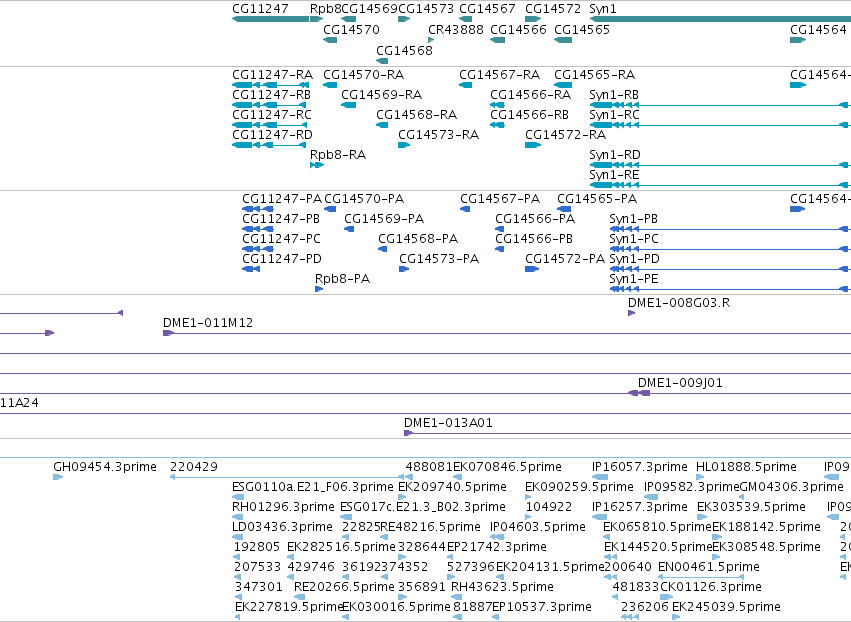851x622 pixels.
Task: Select the Syn1-PB protein label
Action: 634,219
